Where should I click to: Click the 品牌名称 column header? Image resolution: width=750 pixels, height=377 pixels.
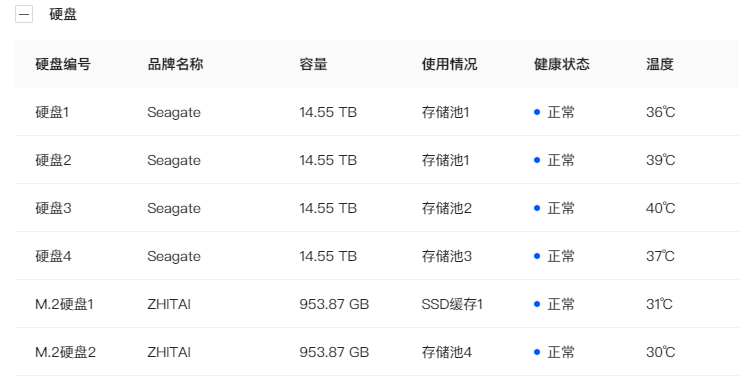pos(176,64)
